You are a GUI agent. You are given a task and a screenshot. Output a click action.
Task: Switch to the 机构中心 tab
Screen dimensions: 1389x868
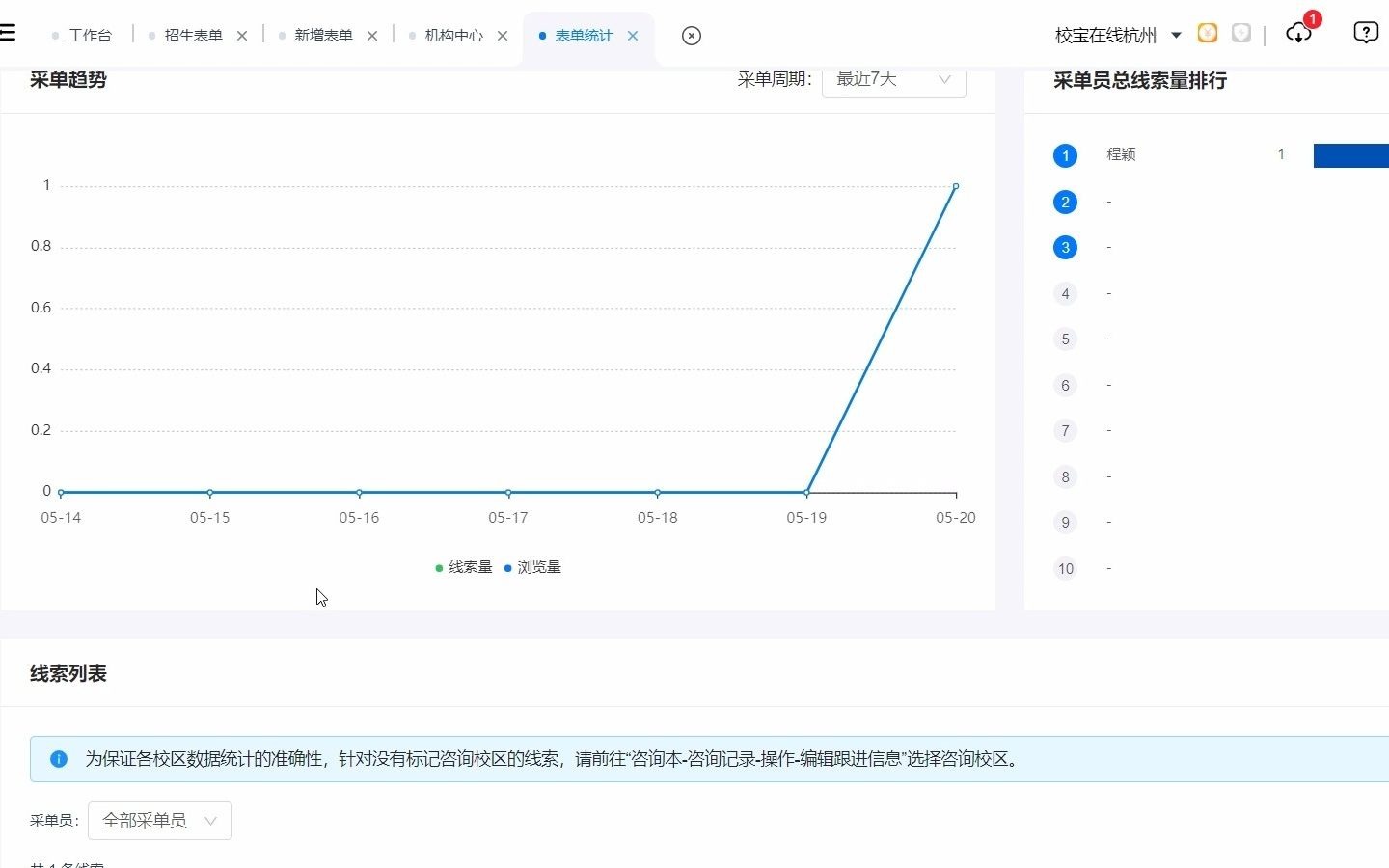(453, 36)
